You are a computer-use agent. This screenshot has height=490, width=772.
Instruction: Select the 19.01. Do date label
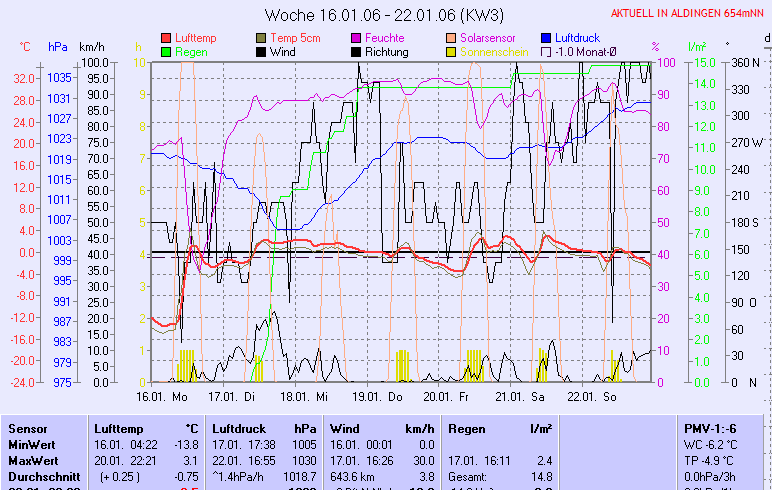[x=383, y=396]
